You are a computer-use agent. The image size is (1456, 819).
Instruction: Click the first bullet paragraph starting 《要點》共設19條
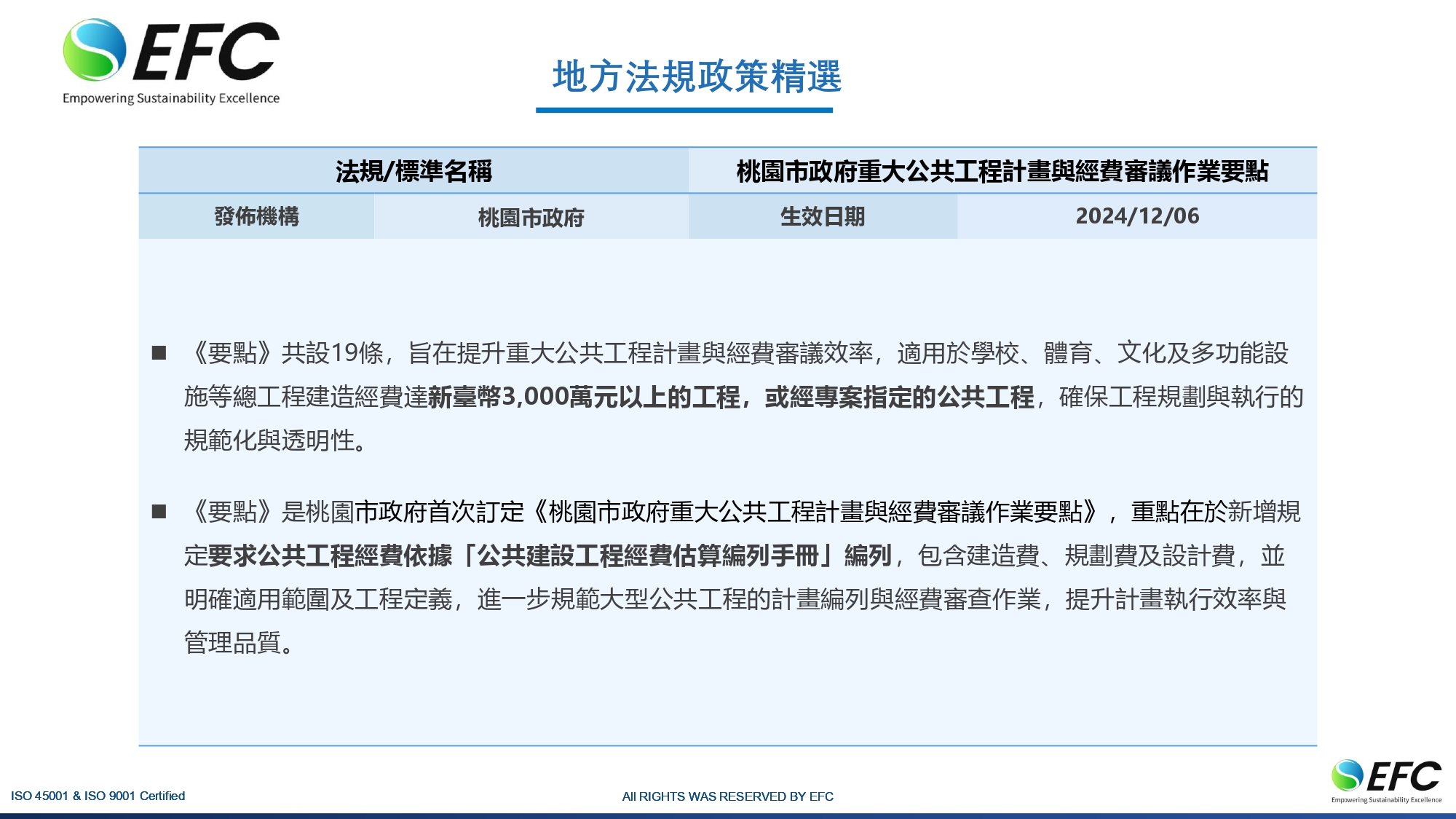pyautogui.click(x=743, y=397)
